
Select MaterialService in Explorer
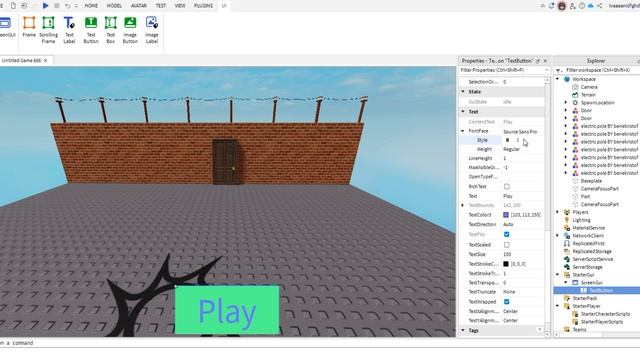coord(588,228)
